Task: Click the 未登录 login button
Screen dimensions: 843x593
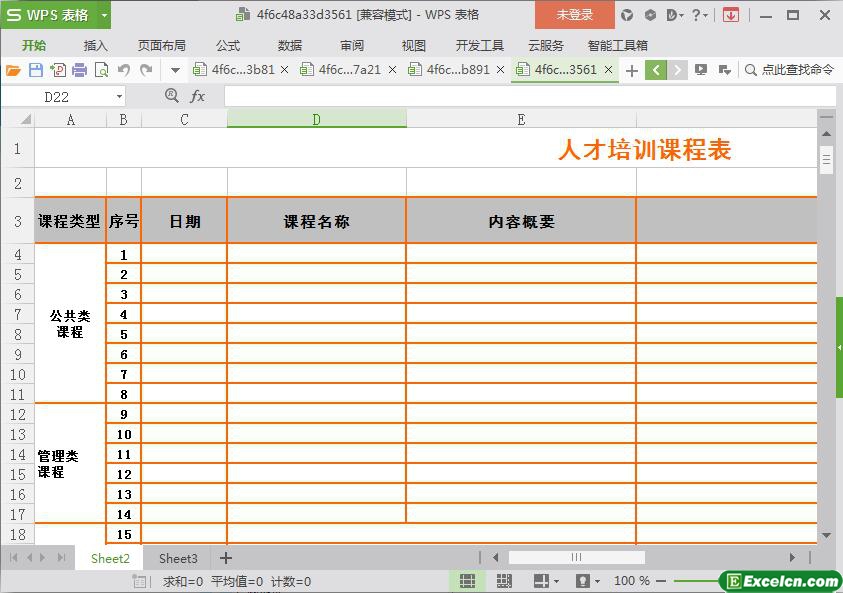Action: point(574,15)
